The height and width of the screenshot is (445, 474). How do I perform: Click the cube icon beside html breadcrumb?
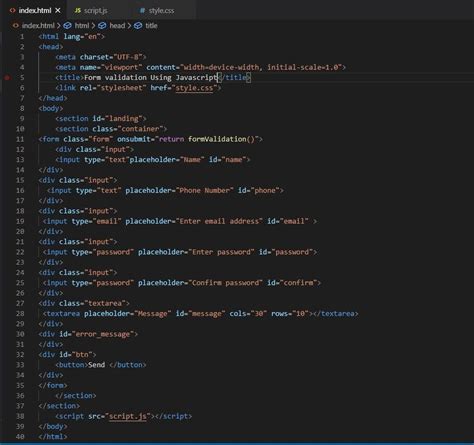(68, 26)
